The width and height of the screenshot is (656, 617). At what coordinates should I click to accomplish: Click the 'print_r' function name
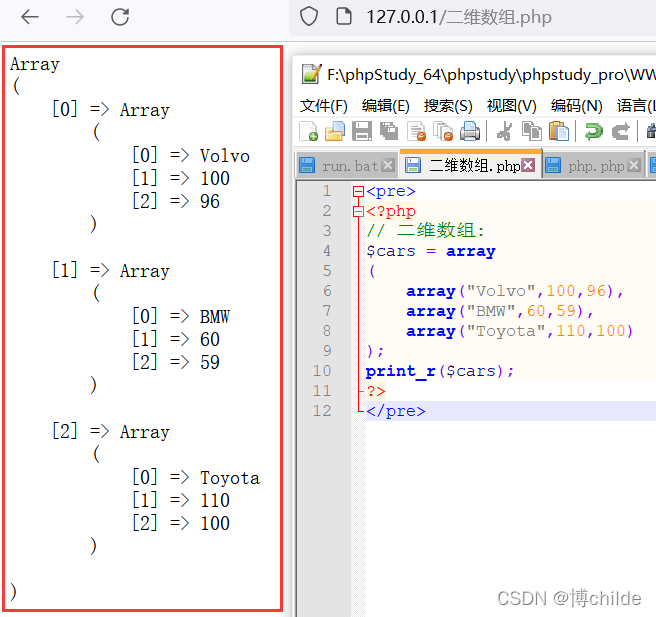tap(401, 371)
